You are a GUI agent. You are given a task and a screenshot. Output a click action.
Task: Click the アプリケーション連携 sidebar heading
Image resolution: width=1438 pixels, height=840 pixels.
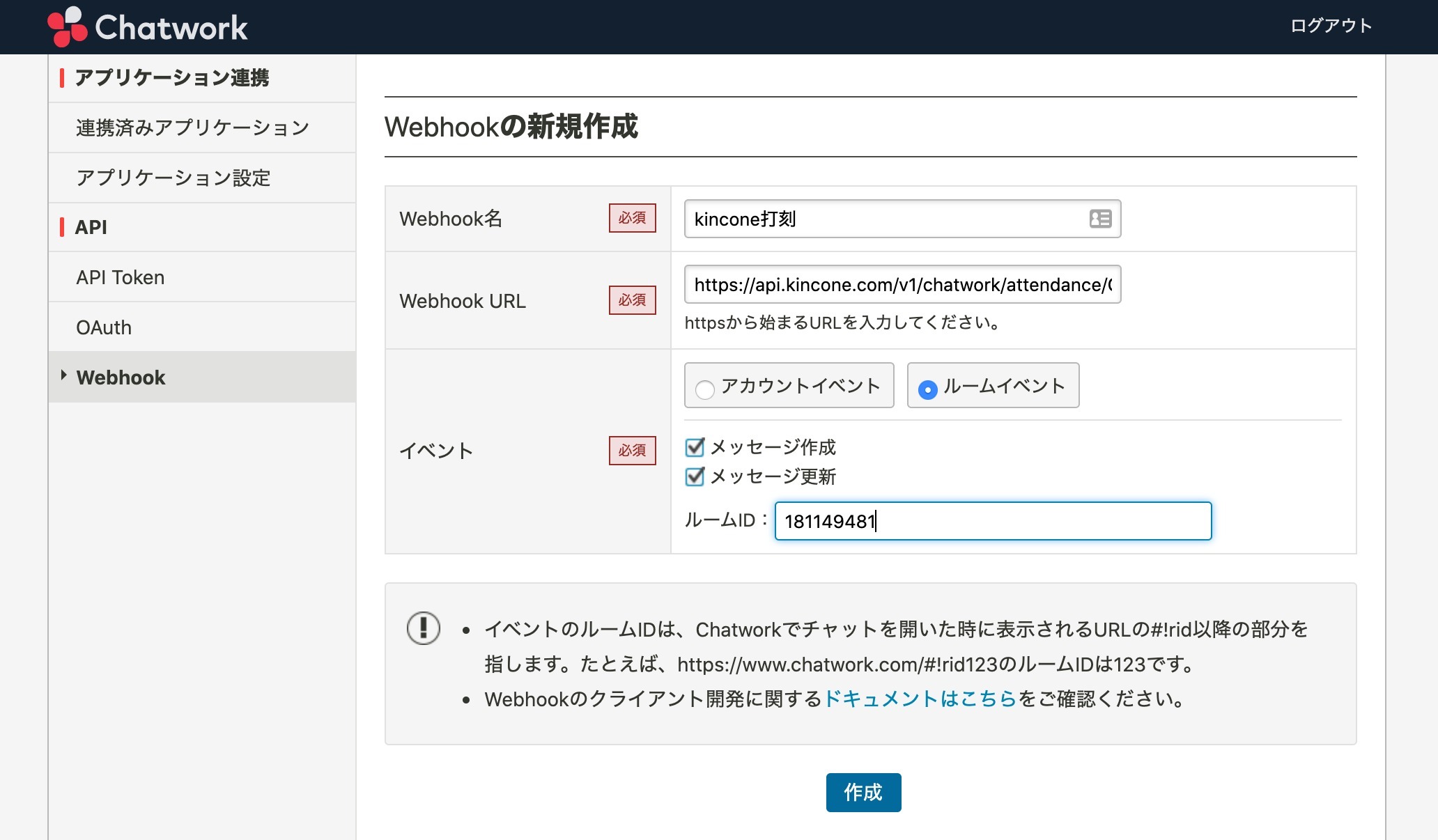[x=171, y=78]
